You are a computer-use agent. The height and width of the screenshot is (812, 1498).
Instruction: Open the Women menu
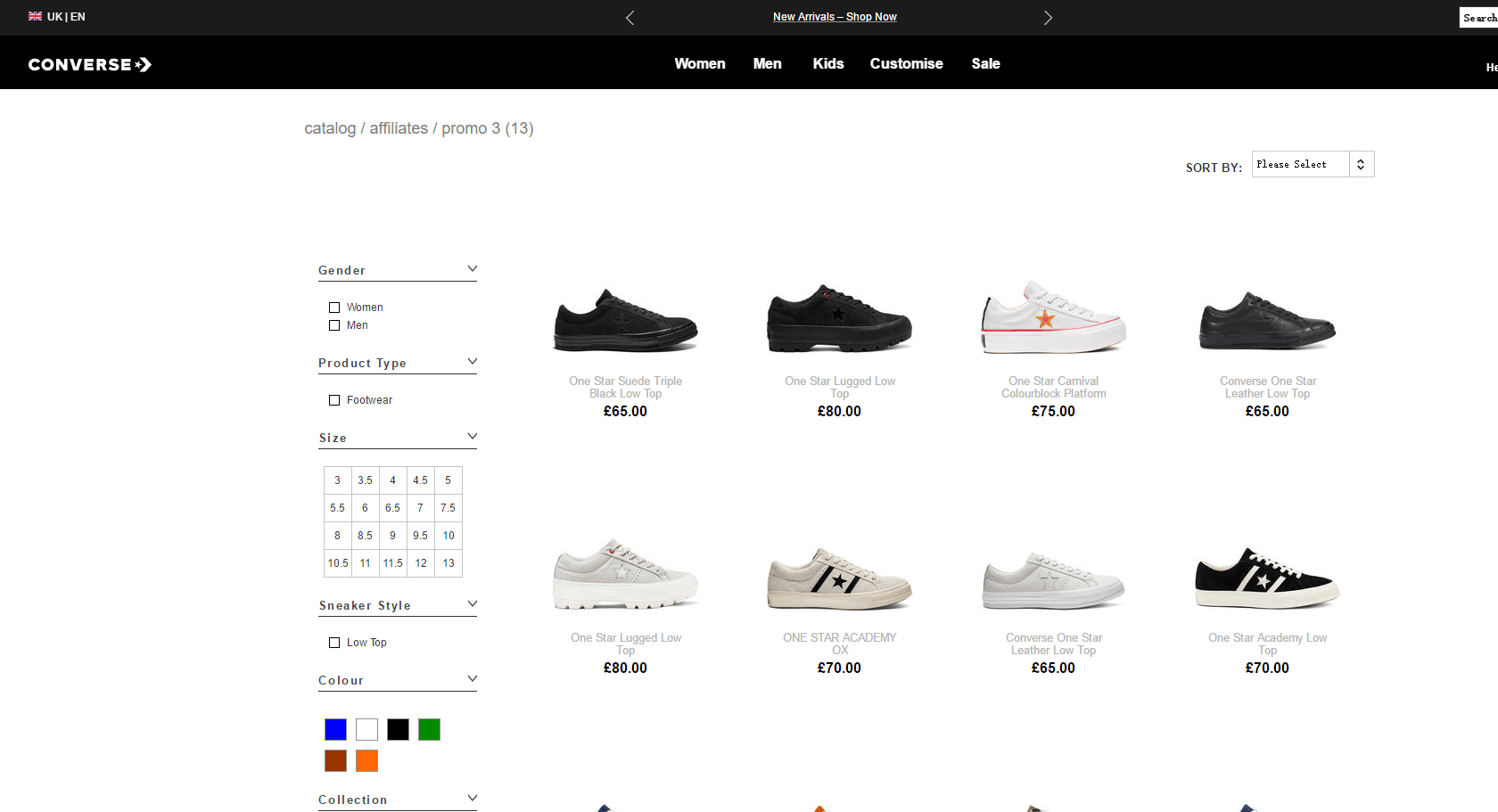[700, 63]
